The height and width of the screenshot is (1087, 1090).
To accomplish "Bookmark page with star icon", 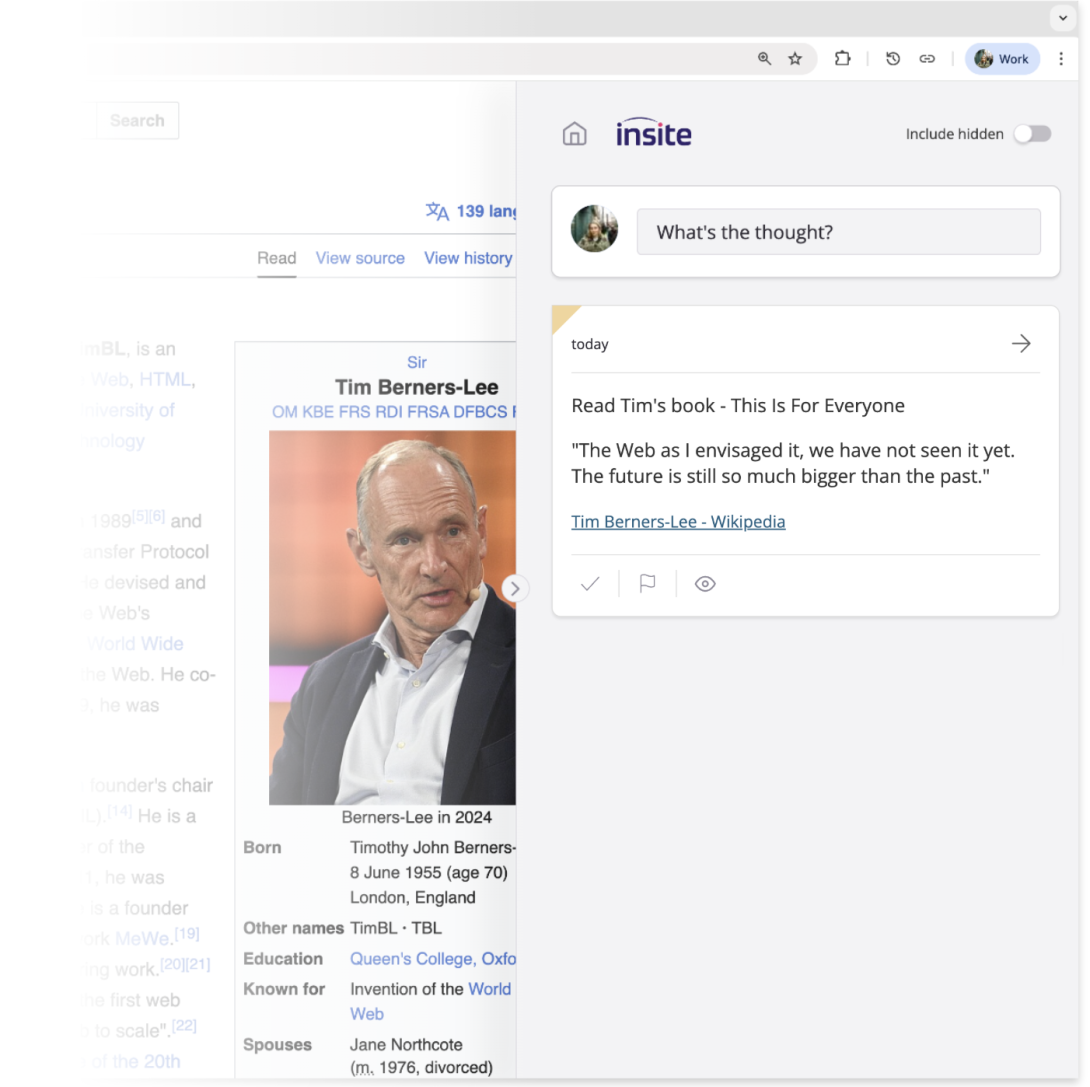I will click(x=795, y=58).
